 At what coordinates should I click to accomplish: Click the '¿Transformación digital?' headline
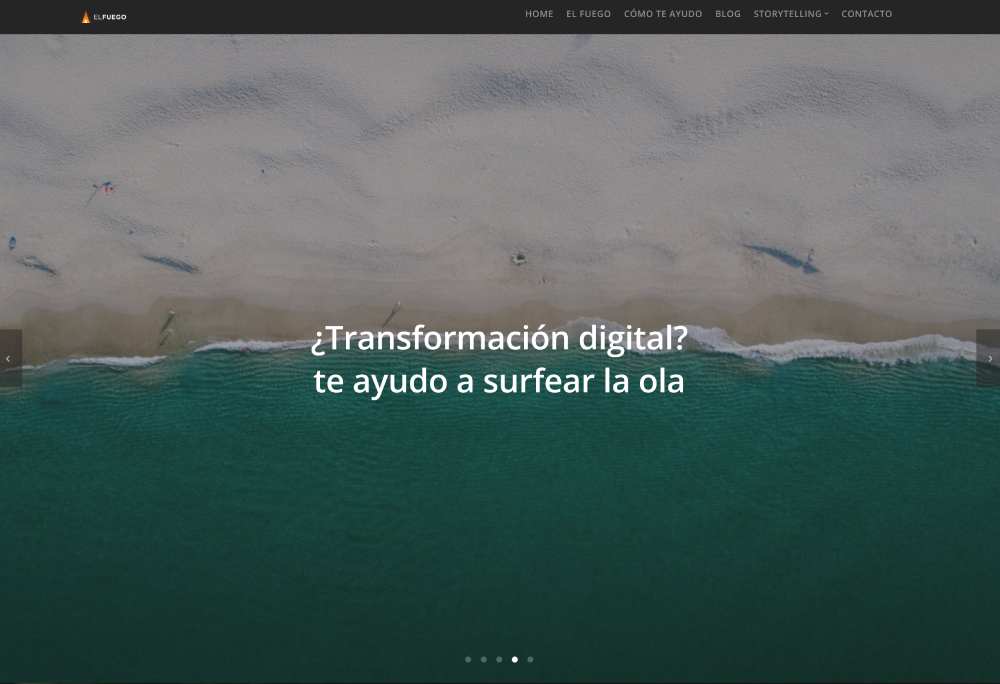click(499, 338)
